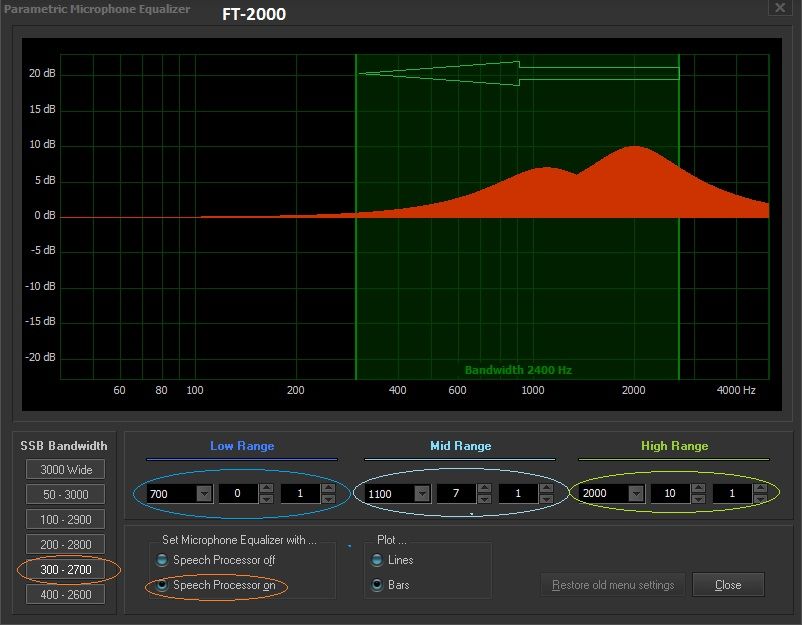The image size is (802, 625).
Task: Switch the plot to Lines
Action: tap(392, 560)
